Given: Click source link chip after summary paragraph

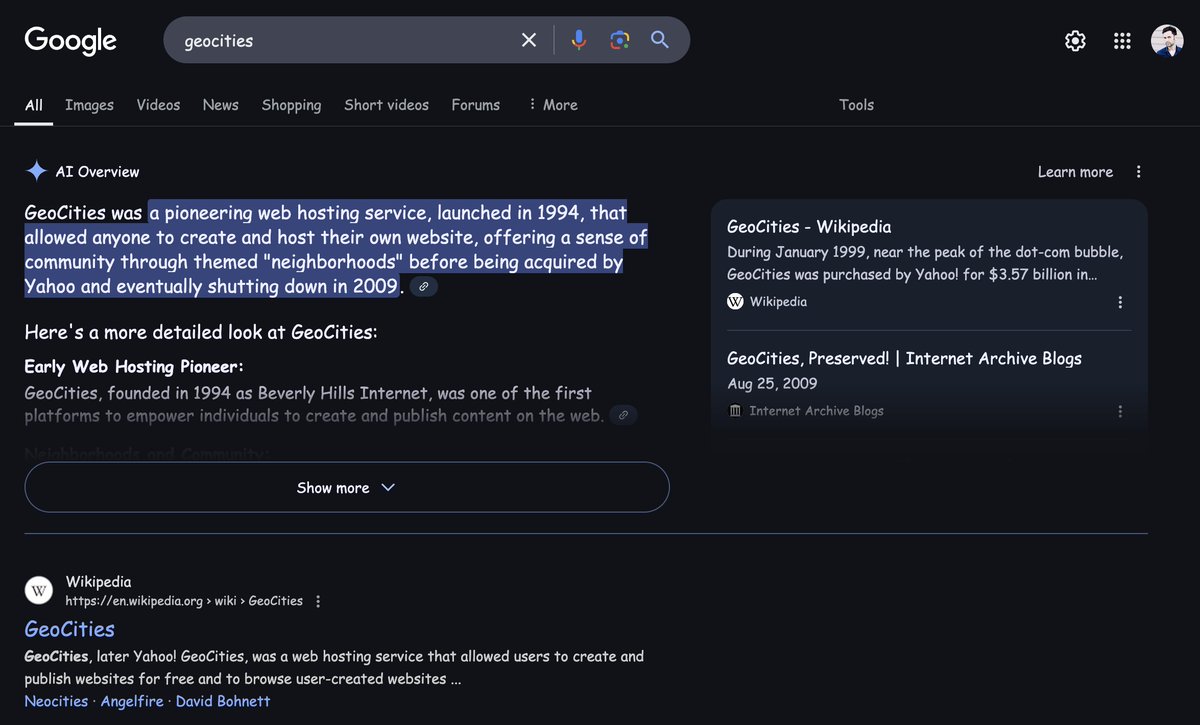Looking at the screenshot, I should pos(424,287).
